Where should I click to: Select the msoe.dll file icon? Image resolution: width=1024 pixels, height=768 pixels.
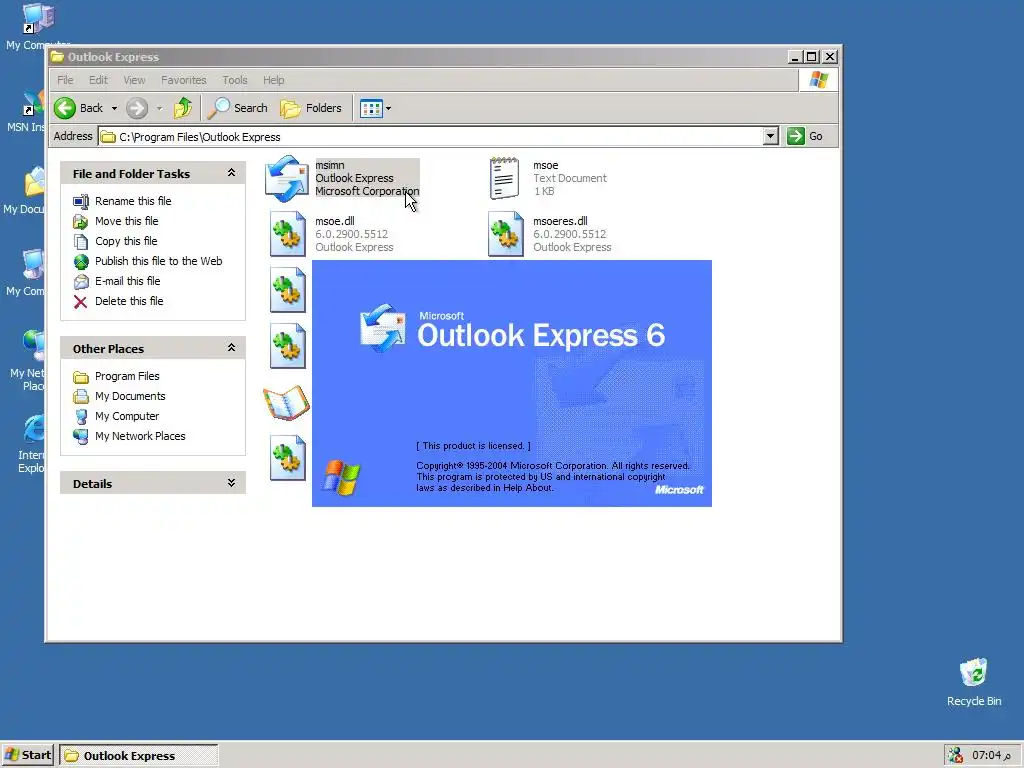pos(287,234)
